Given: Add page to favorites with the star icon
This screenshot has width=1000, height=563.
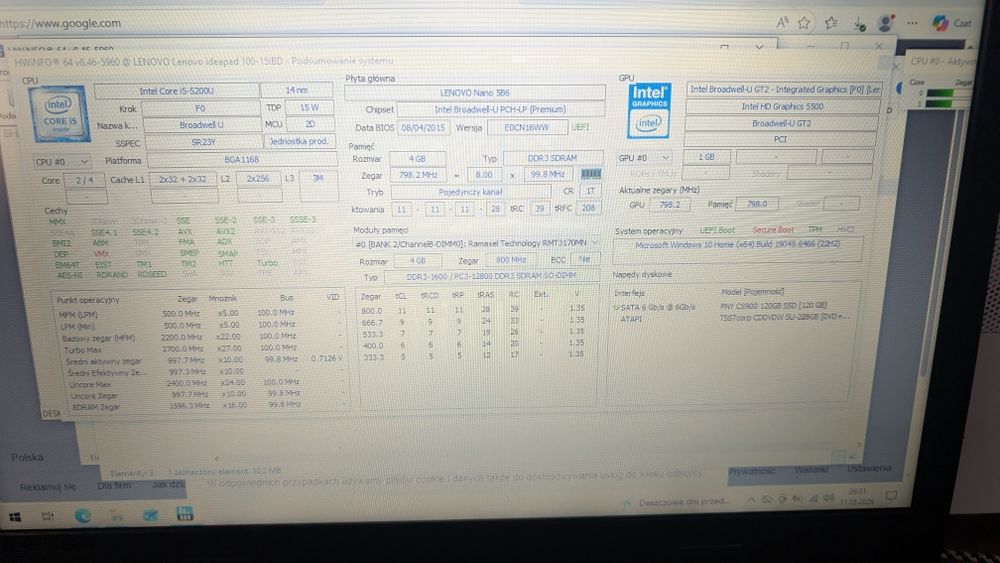Looking at the screenshot, I should tap(804, 23).
